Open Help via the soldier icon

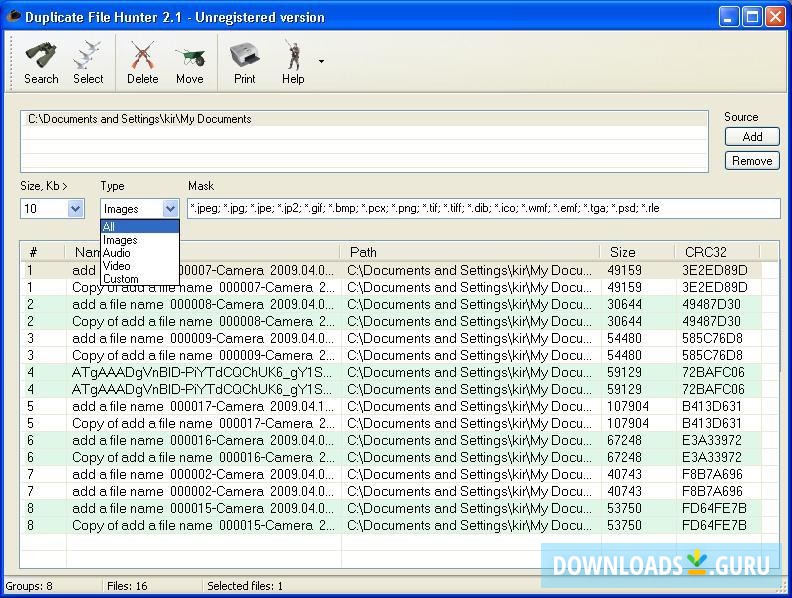point(293,56)
